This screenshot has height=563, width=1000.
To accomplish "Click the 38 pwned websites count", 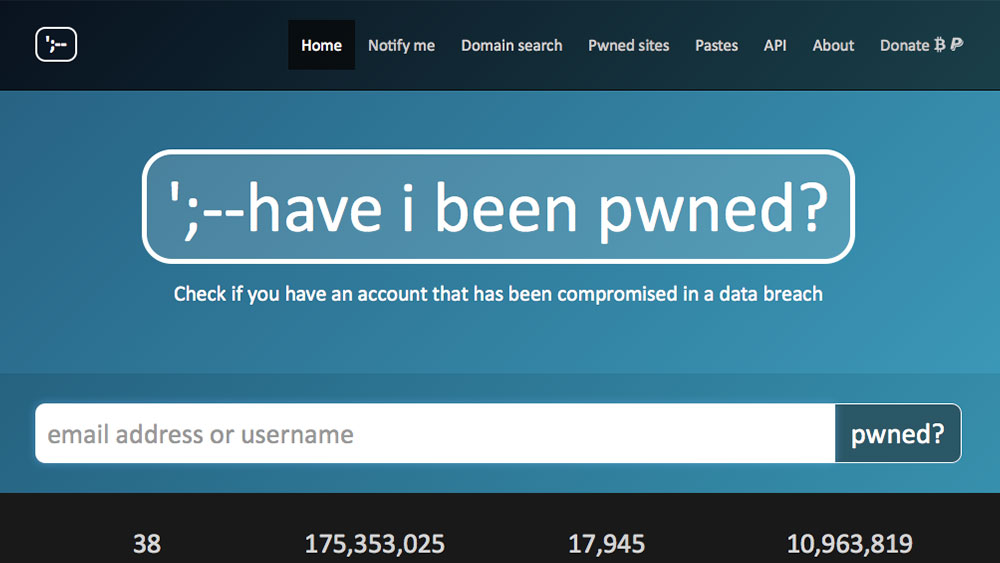I will (x=147, y=544).
